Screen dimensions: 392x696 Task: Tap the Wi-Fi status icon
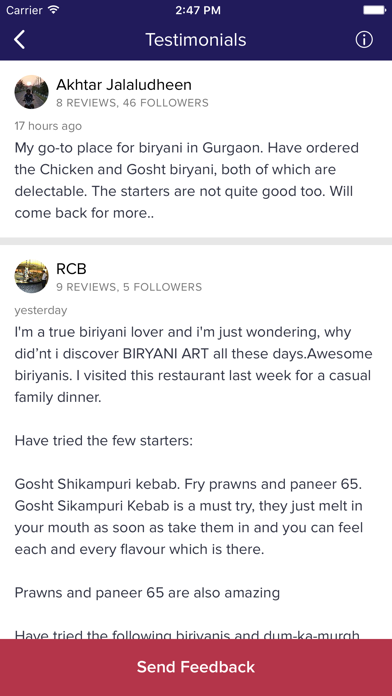coord(54,10)
